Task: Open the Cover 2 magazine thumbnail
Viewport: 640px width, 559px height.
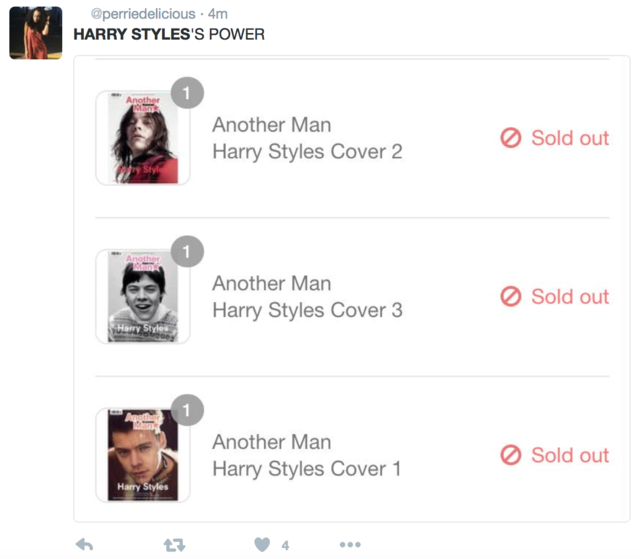Action: coord(141,139)
